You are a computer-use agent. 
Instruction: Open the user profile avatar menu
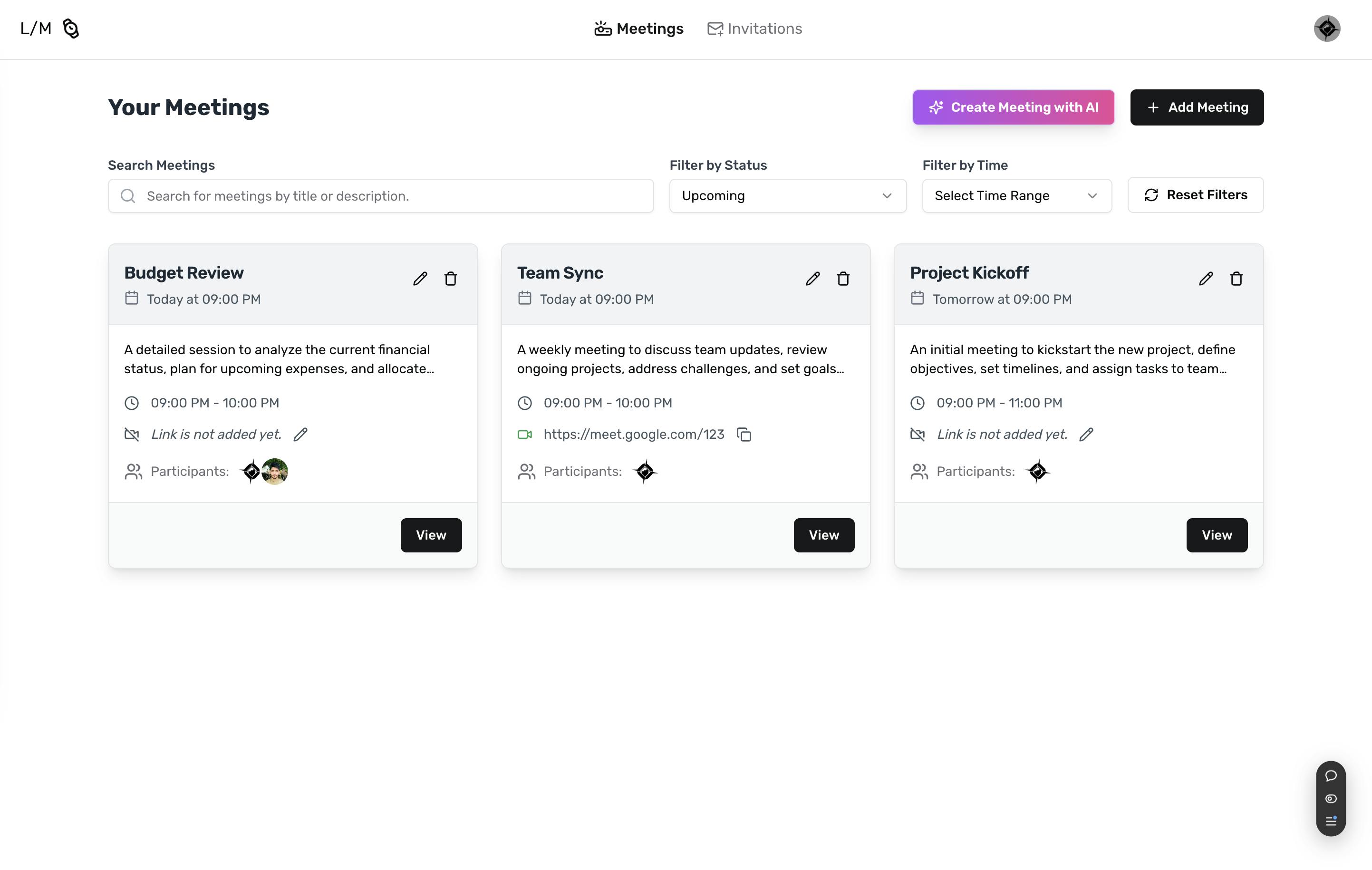tap(1326, 29)
